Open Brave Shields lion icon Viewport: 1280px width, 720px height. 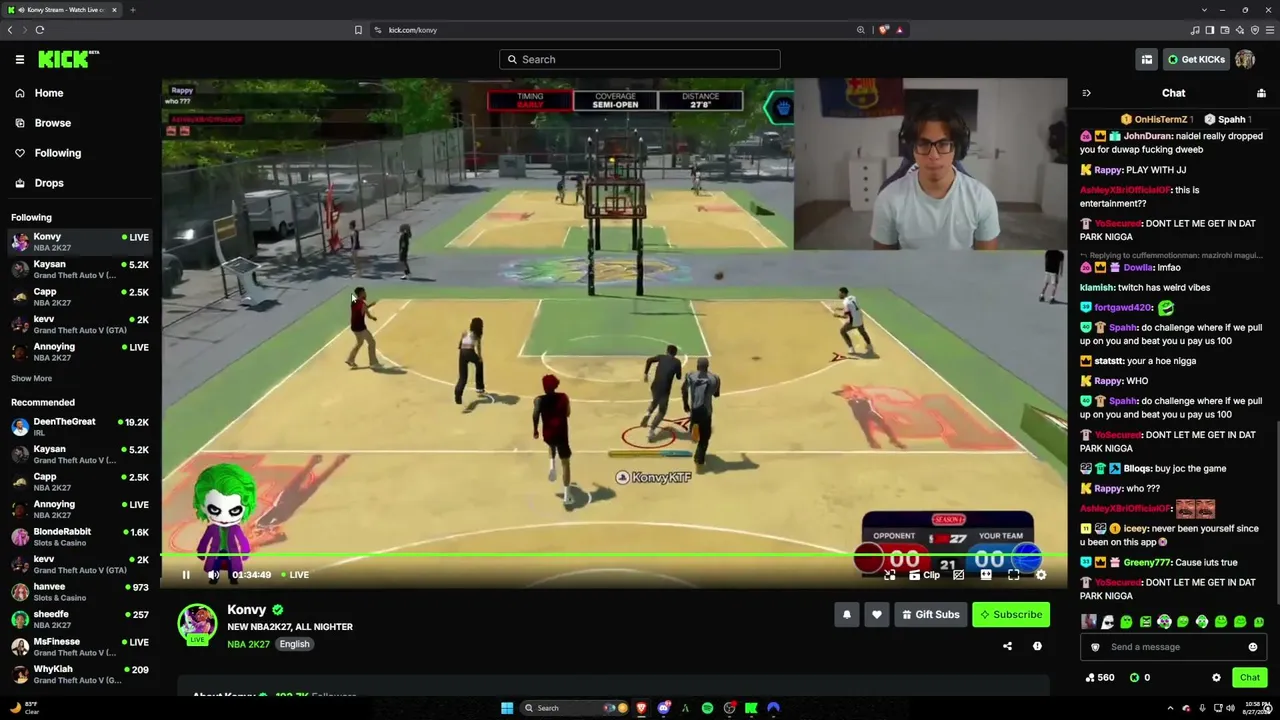tap(883, 30)
